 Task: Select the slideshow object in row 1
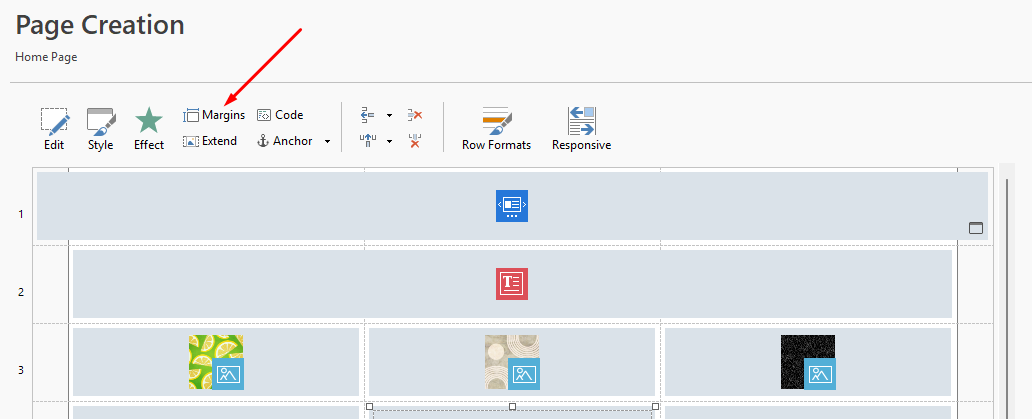coord(512,206)
